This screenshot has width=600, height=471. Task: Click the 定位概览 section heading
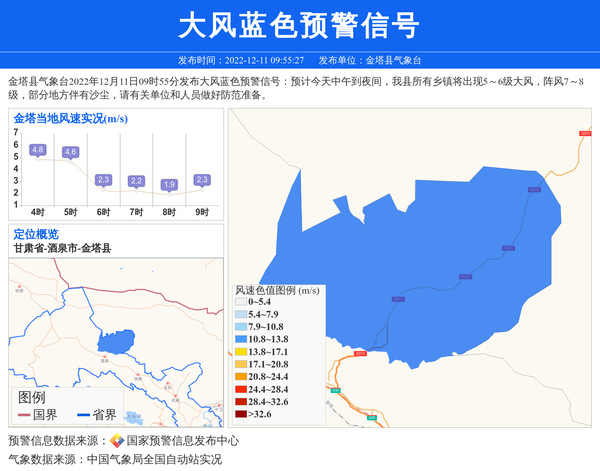[x=36, y=234]
